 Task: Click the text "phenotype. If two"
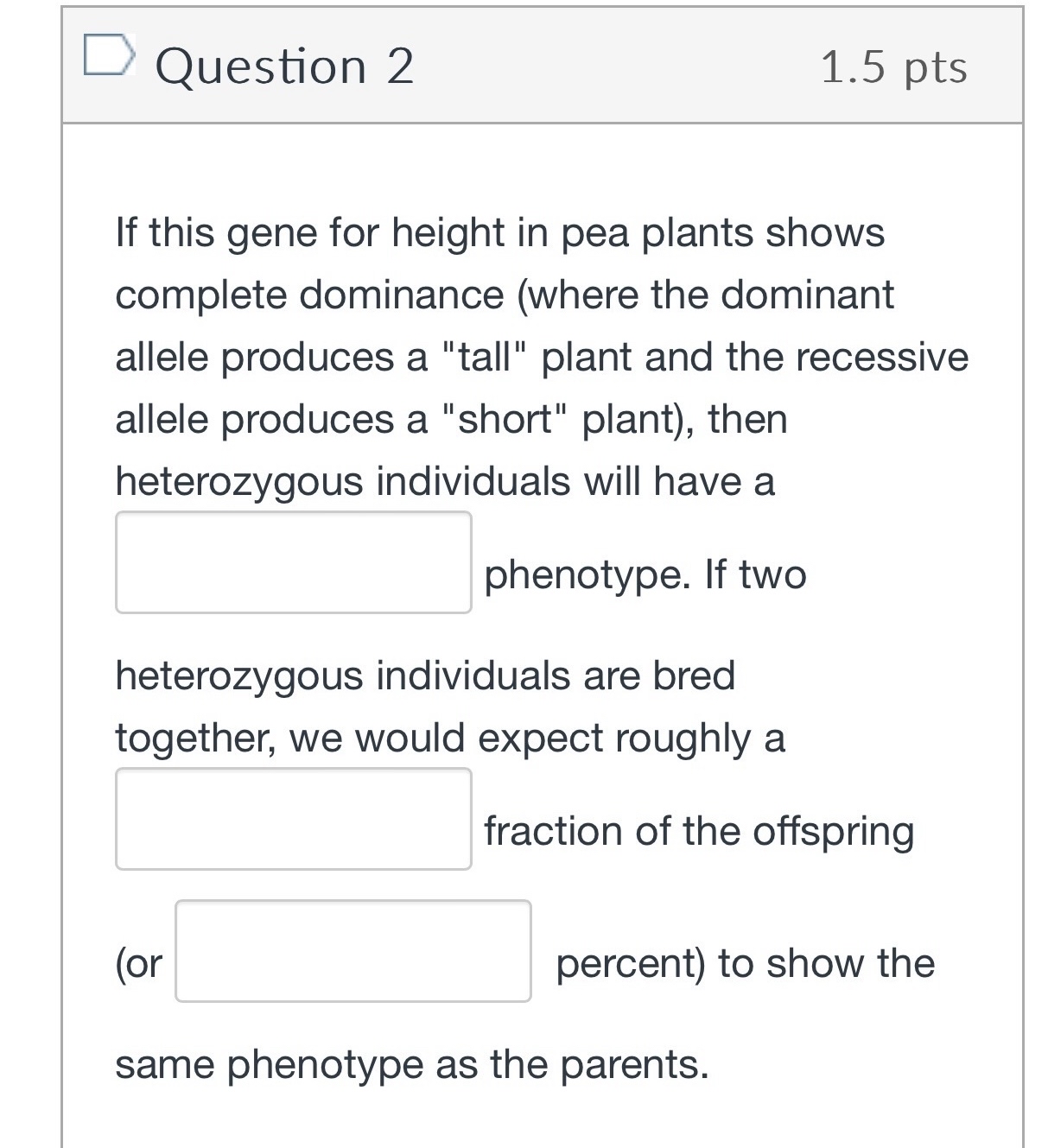point(645,574)
